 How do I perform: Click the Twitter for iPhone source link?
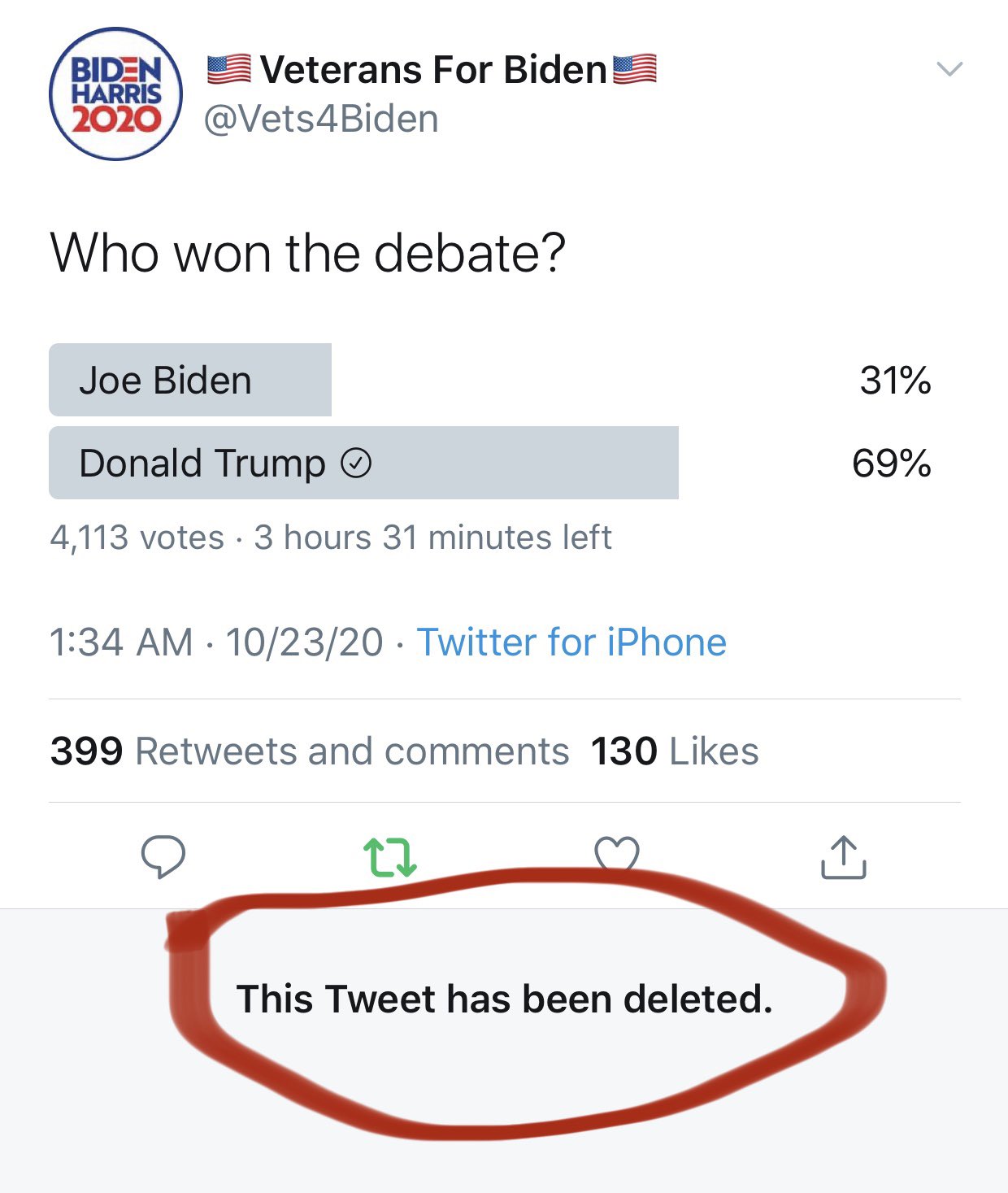coord(571,642)
